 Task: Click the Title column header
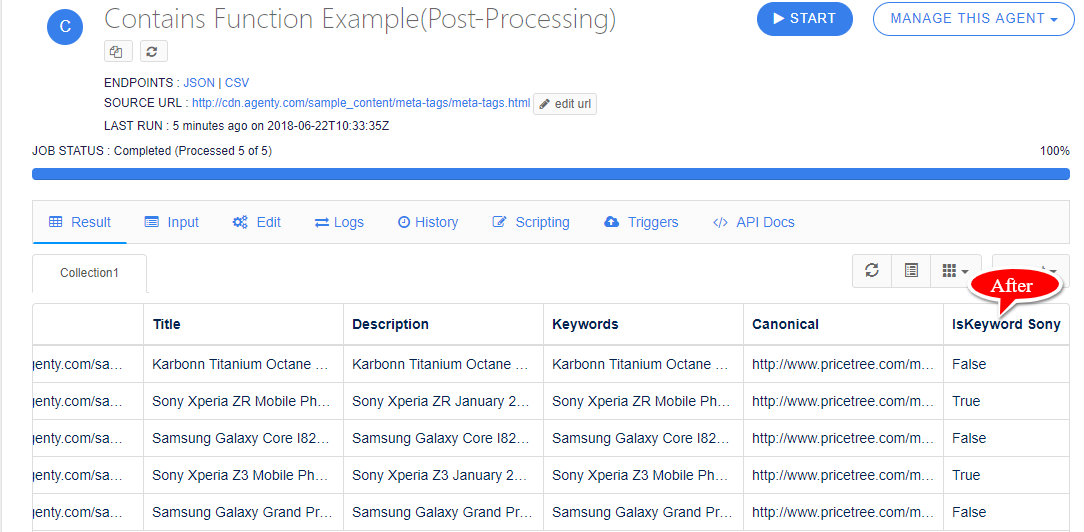(x=243, y=324)
